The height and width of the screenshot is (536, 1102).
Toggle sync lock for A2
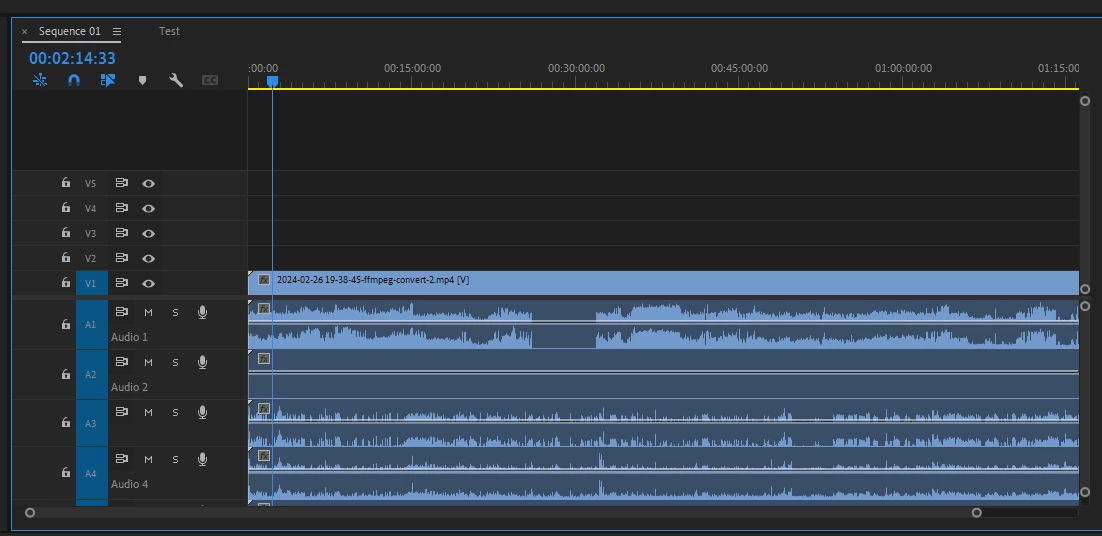[122, 362]
